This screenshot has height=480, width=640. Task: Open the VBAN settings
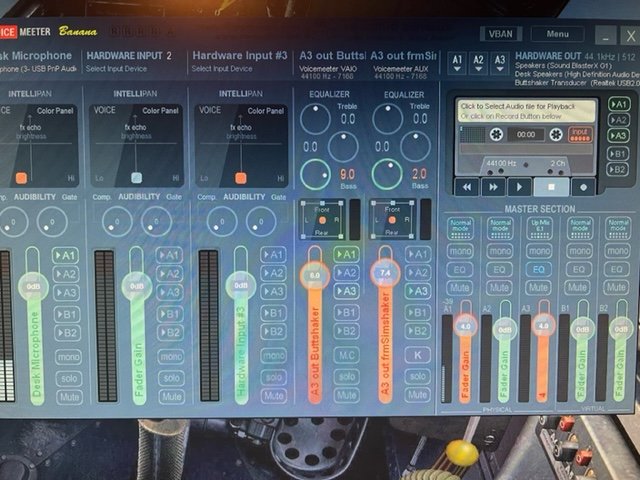point(500,34)
